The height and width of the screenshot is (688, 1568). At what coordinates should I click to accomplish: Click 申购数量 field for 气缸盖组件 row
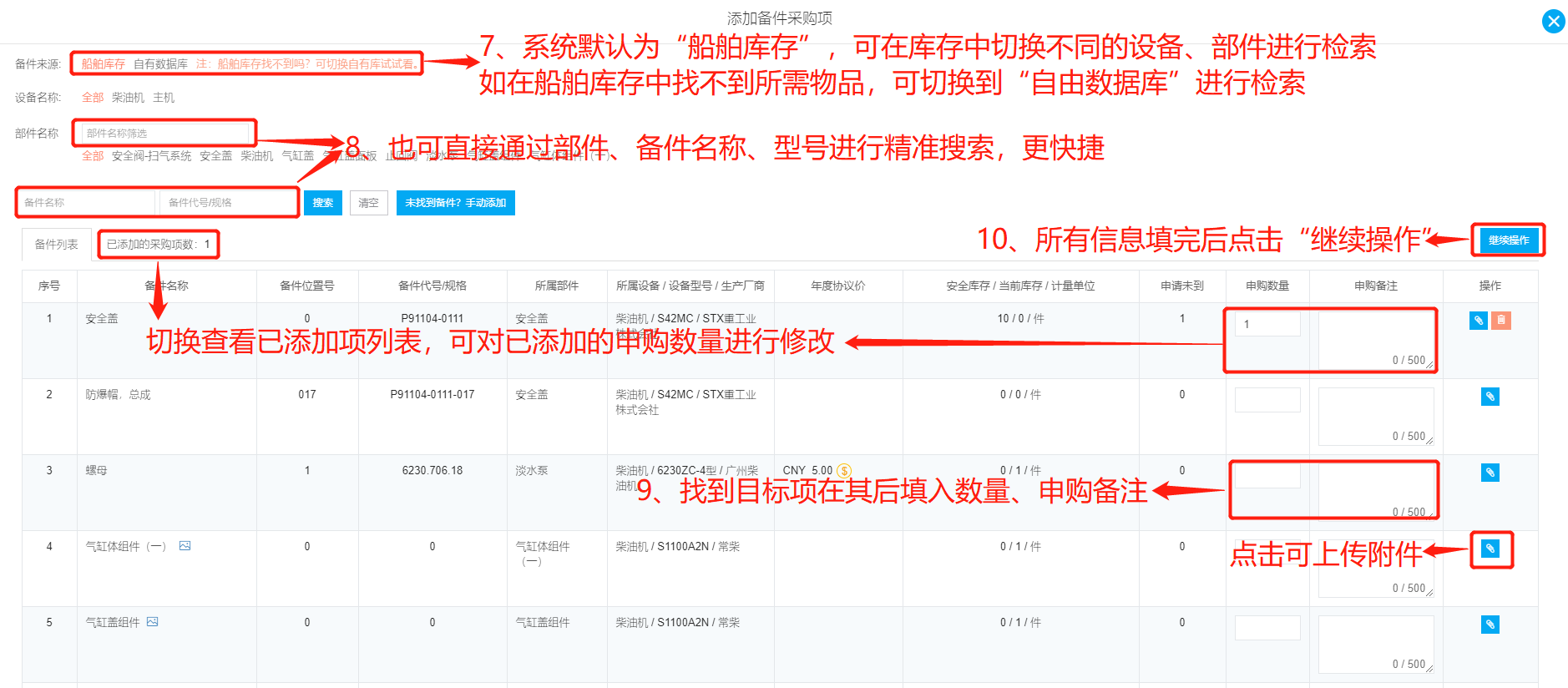(x=1267, y=628)
